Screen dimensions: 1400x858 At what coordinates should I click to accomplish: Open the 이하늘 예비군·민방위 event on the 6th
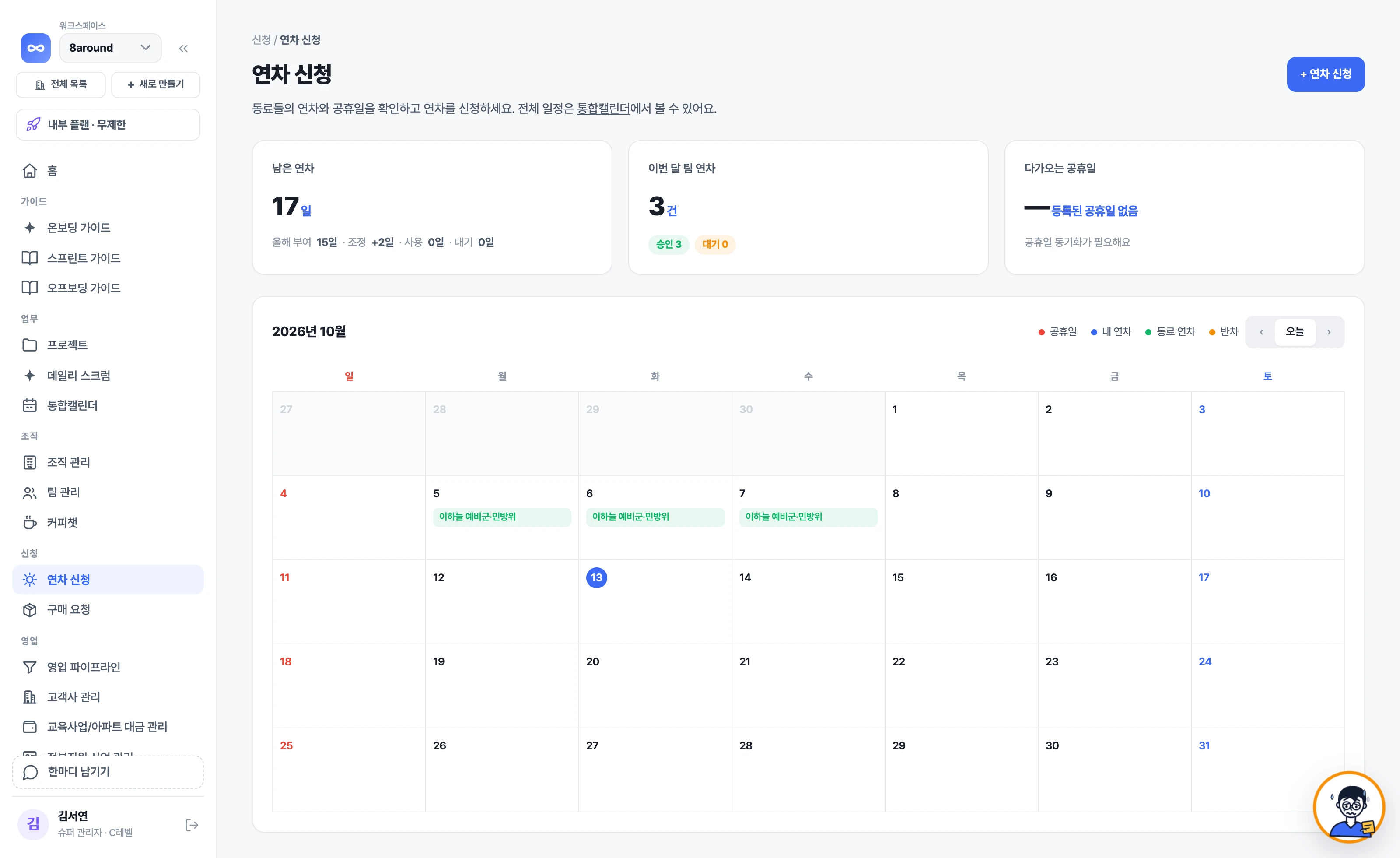coord(655,517)
